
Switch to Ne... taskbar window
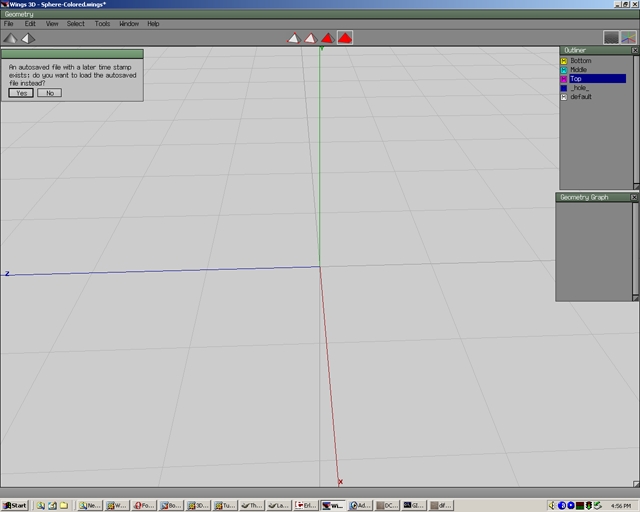(89, 505)
